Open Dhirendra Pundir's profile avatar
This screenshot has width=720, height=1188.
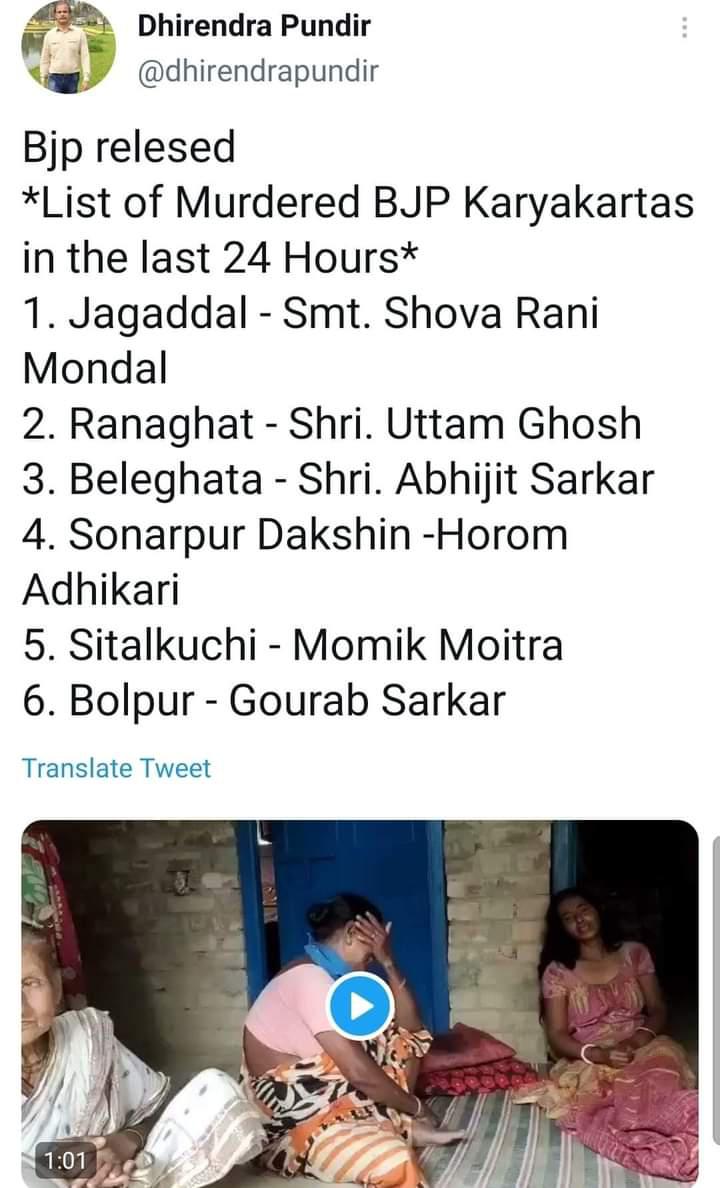[68, 47]
